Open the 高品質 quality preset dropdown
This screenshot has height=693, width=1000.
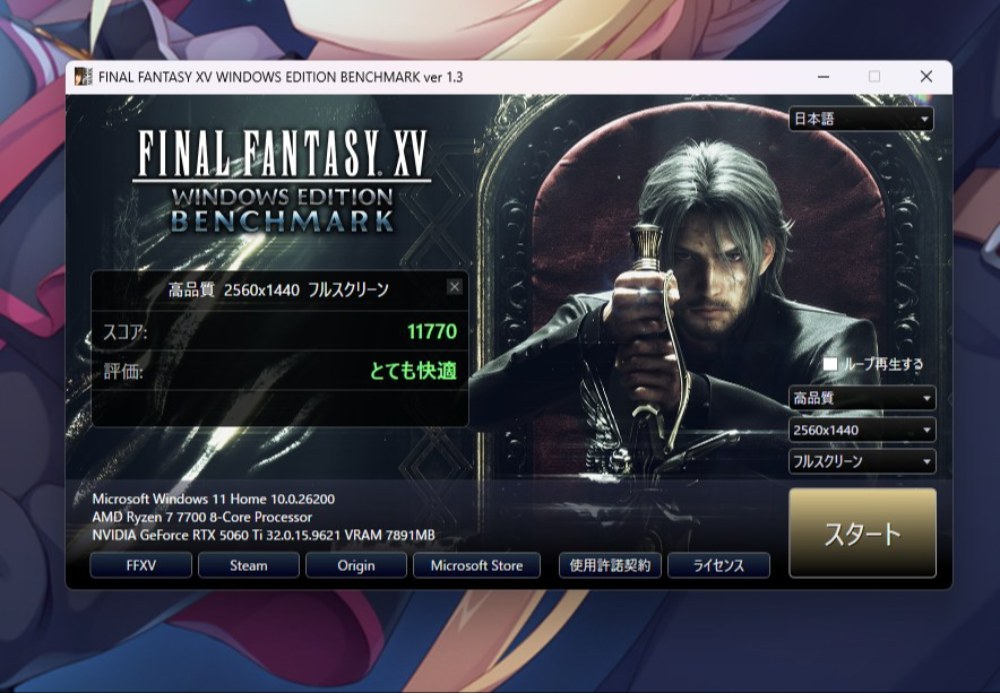(862, 398)
